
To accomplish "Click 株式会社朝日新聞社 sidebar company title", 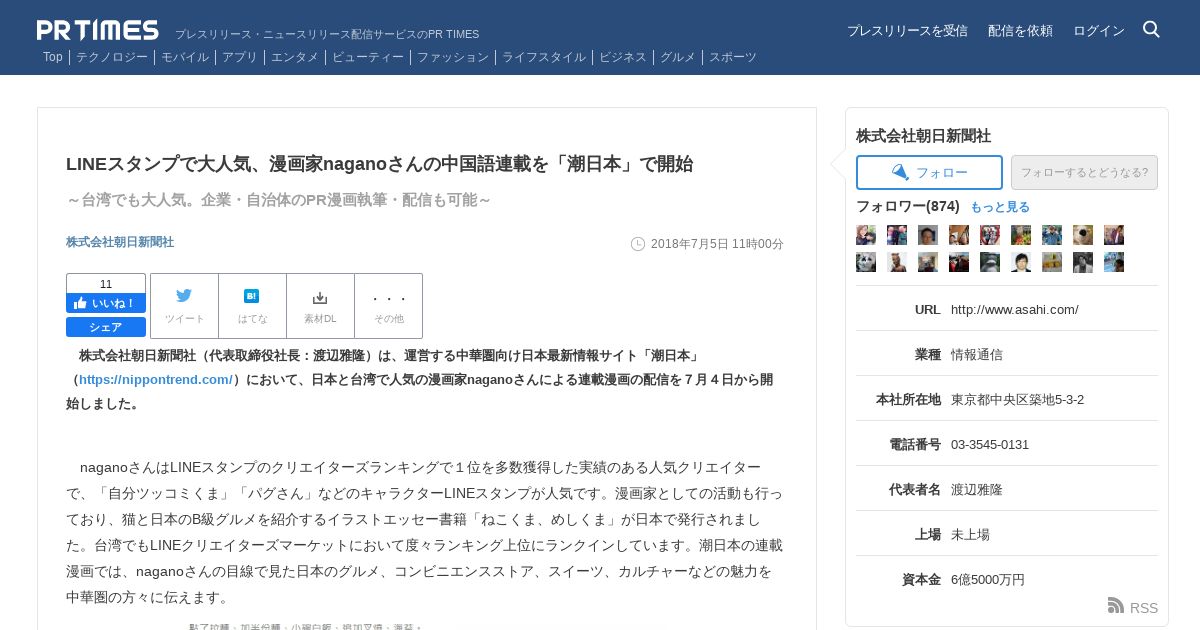I will pos(923,135).
